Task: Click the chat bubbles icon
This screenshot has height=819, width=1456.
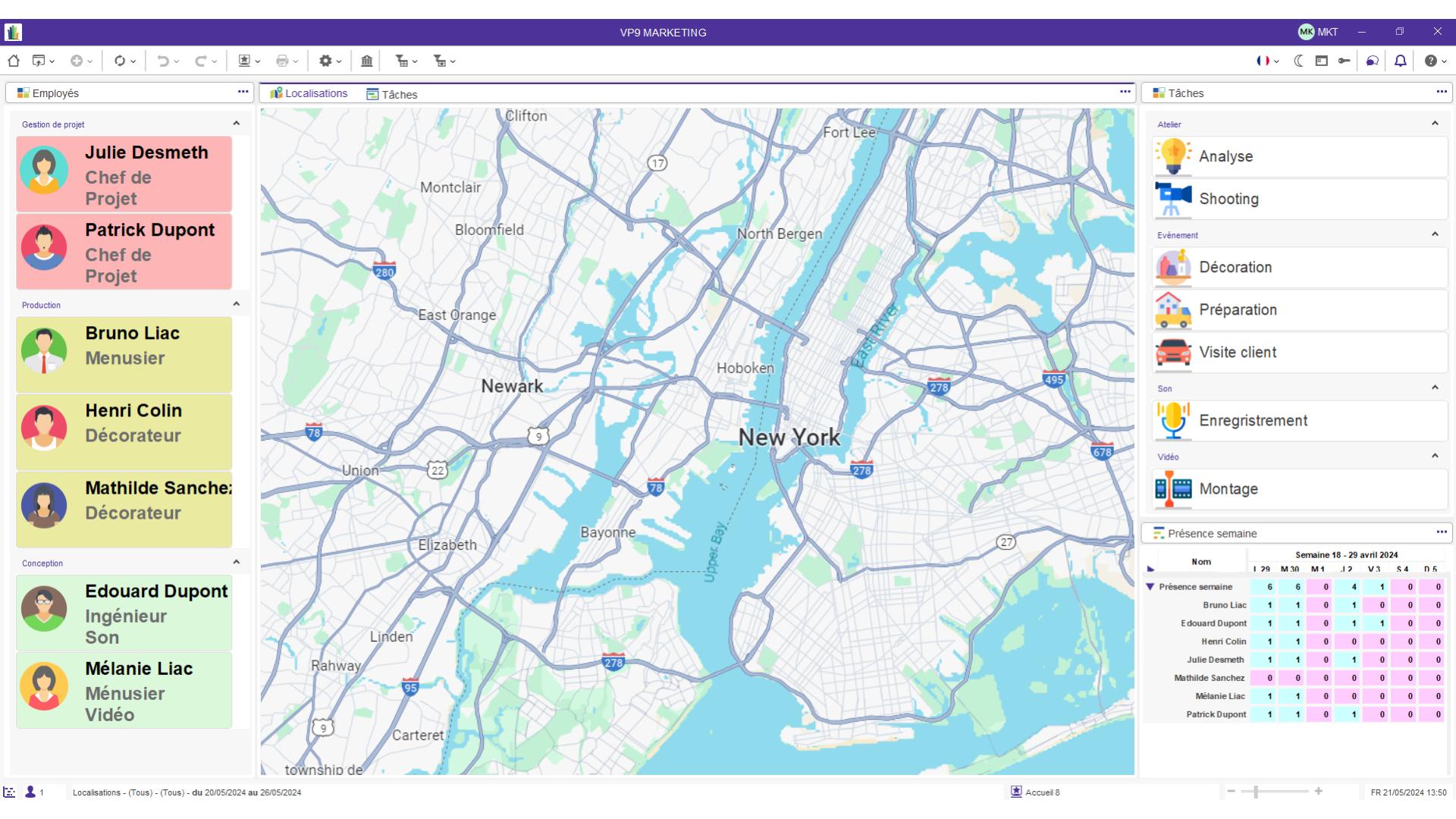Action: coord(1372,61)
